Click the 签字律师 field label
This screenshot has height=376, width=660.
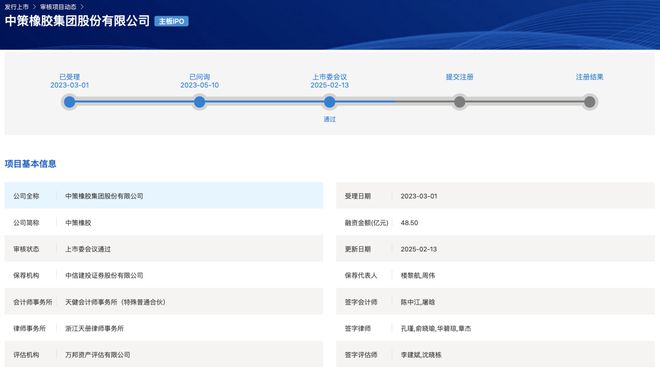[x=358, y=328]
